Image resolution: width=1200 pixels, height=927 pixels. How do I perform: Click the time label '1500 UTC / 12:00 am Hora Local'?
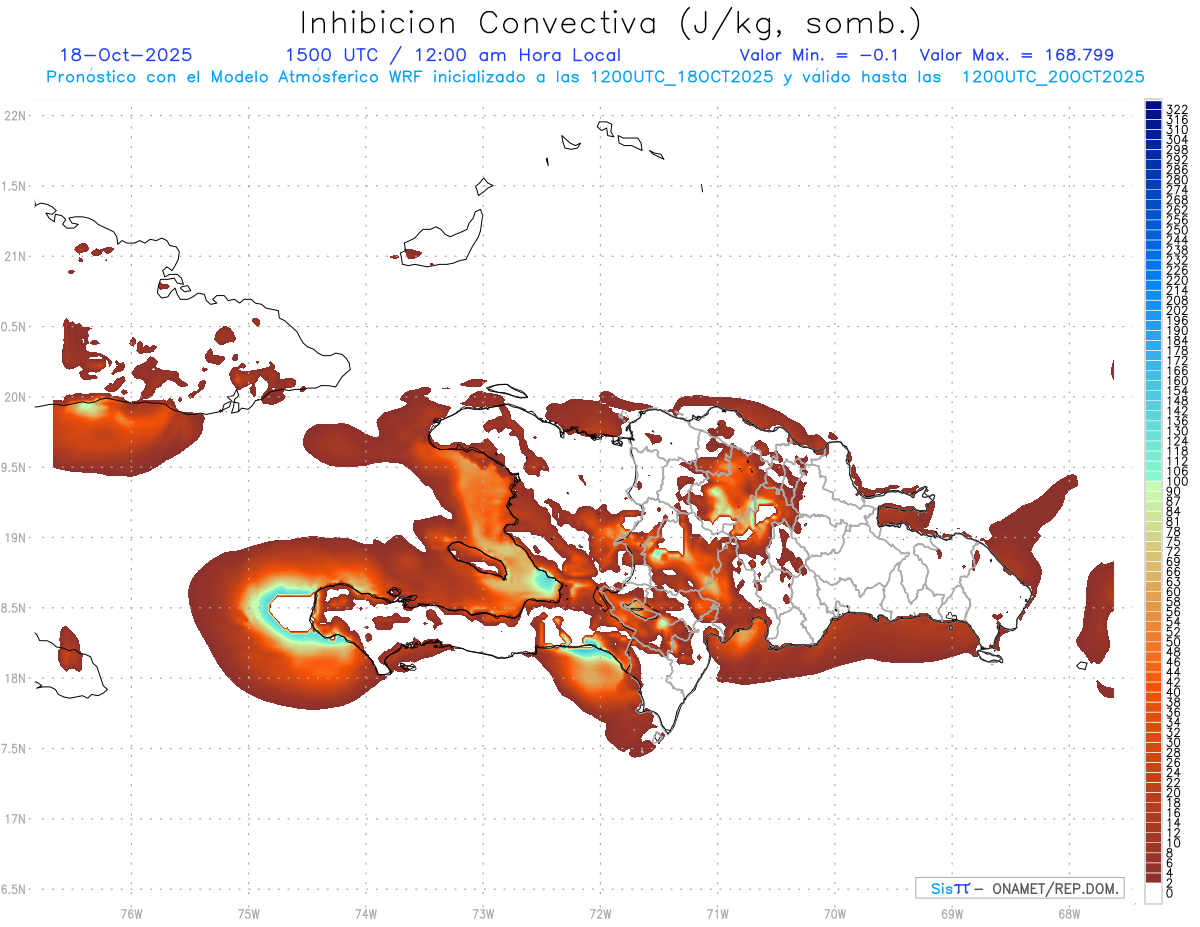(x=453, y=55)
